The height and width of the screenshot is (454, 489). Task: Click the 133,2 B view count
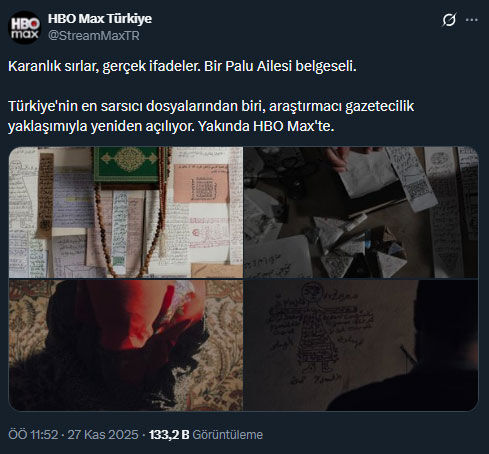point(169,435)
